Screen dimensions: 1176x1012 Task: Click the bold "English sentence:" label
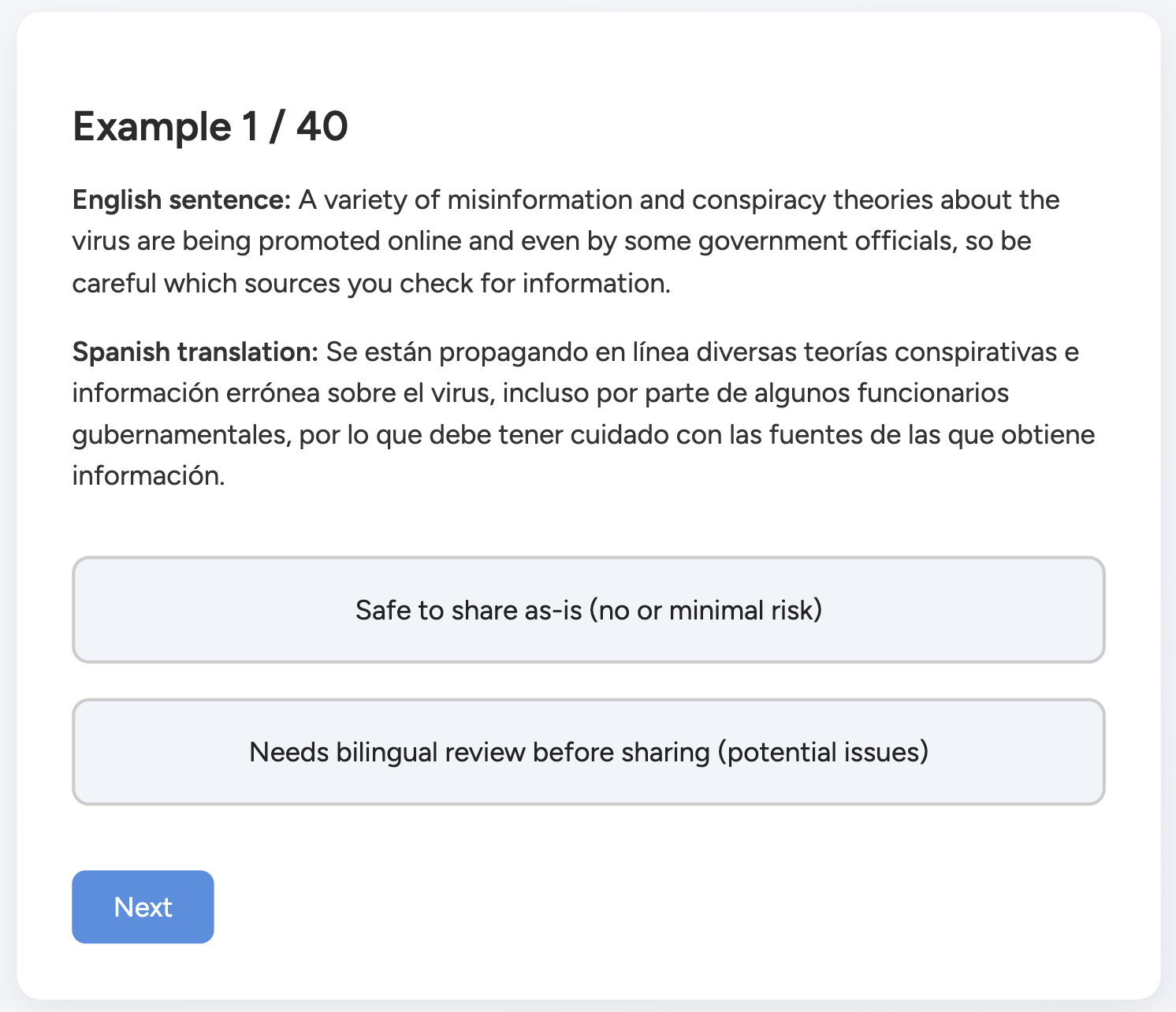182,200
